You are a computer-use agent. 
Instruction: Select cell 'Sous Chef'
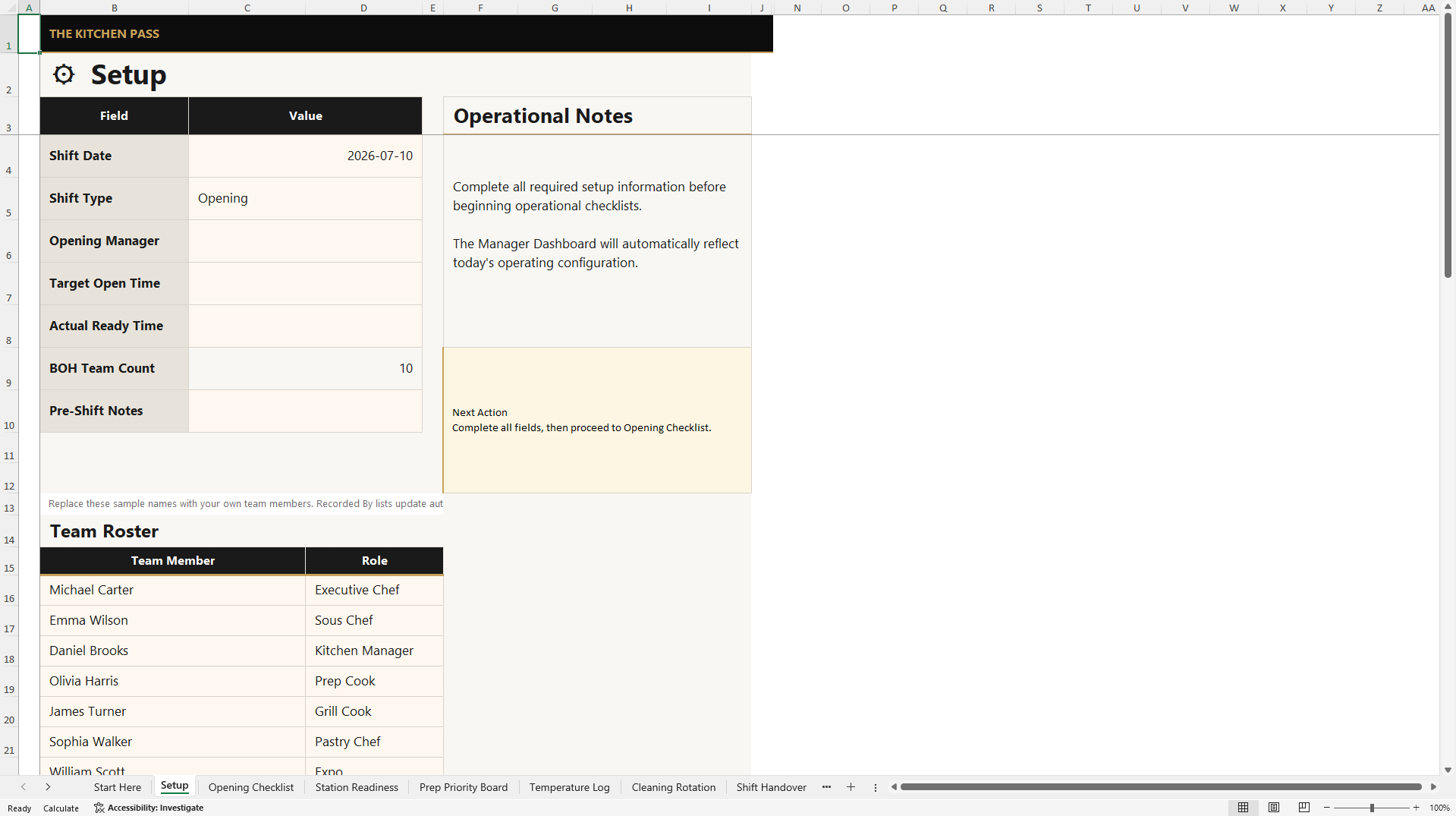(374, 621)
